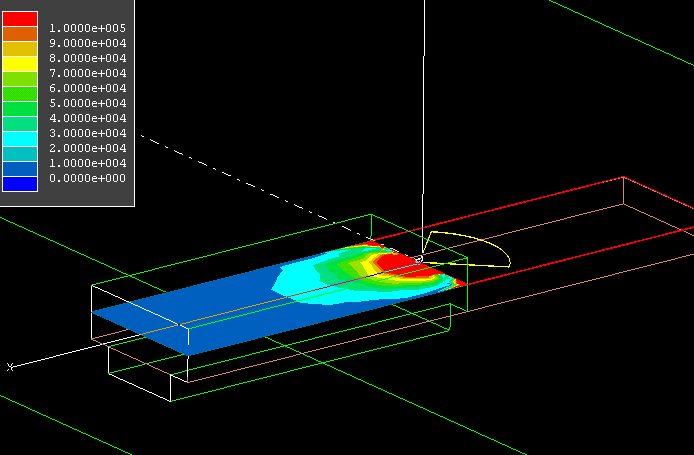This screenshot has width=694, height=455.
Task: Click the red swatch at the legend top
Action: tap(20, 19)
